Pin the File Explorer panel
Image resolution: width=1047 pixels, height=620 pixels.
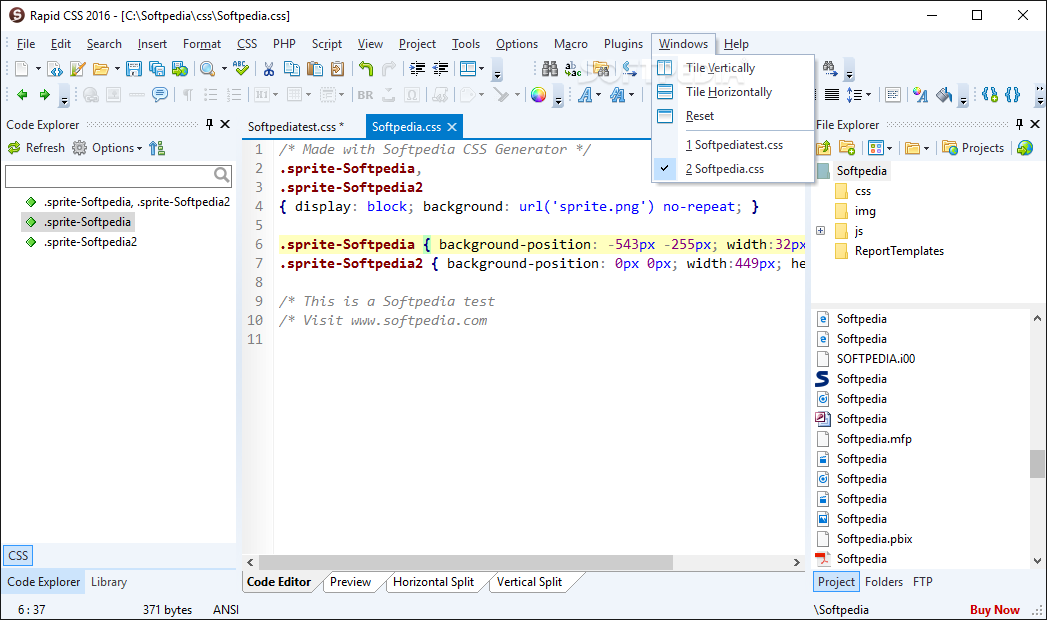tap(1019, 124)
